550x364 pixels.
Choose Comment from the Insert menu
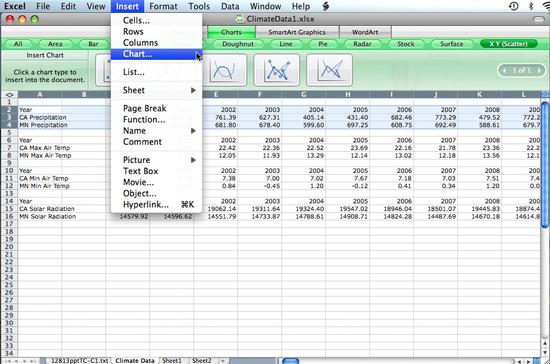(156, 142)
